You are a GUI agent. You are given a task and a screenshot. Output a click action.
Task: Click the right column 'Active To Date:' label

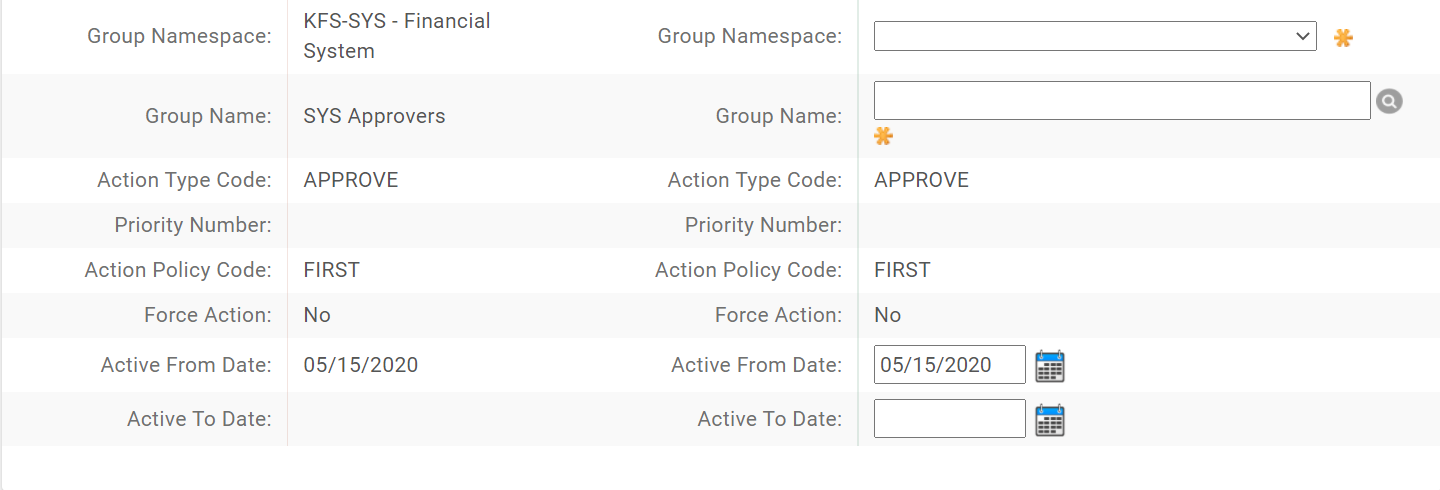click(769, 419)
